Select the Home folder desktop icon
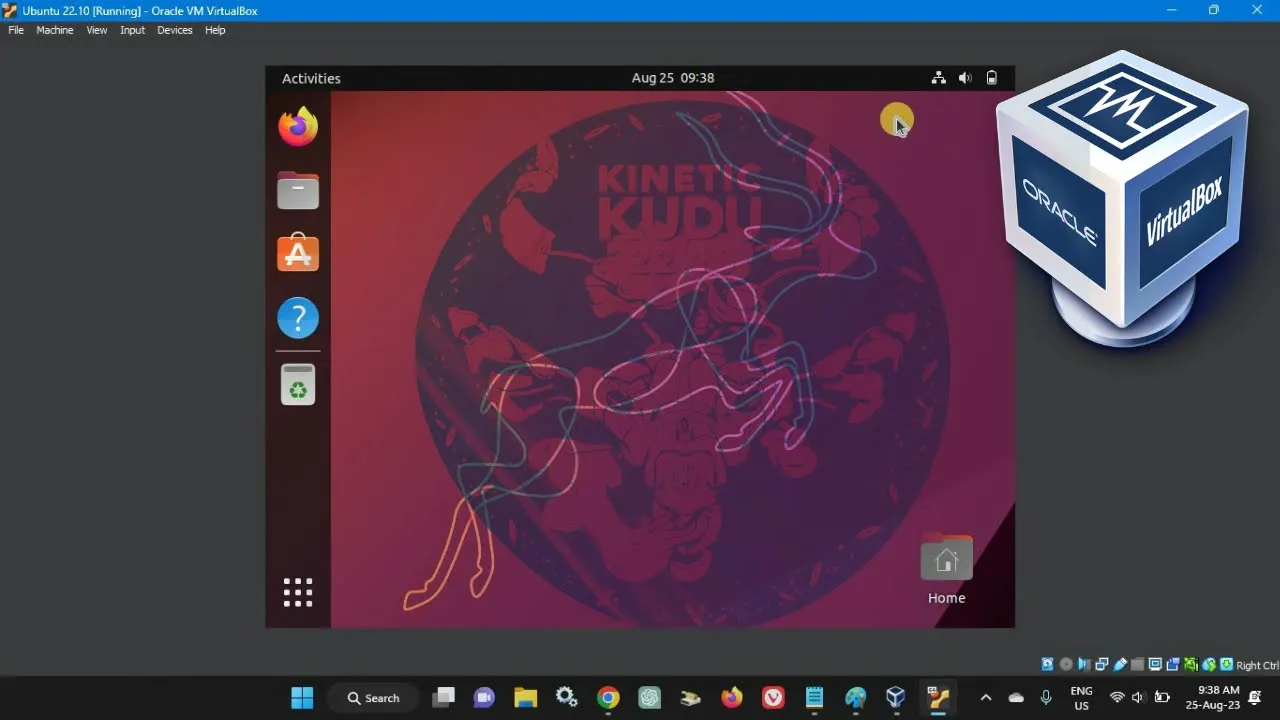The width and height of the screenshot is (1280, 720). [x=946, y=570]
